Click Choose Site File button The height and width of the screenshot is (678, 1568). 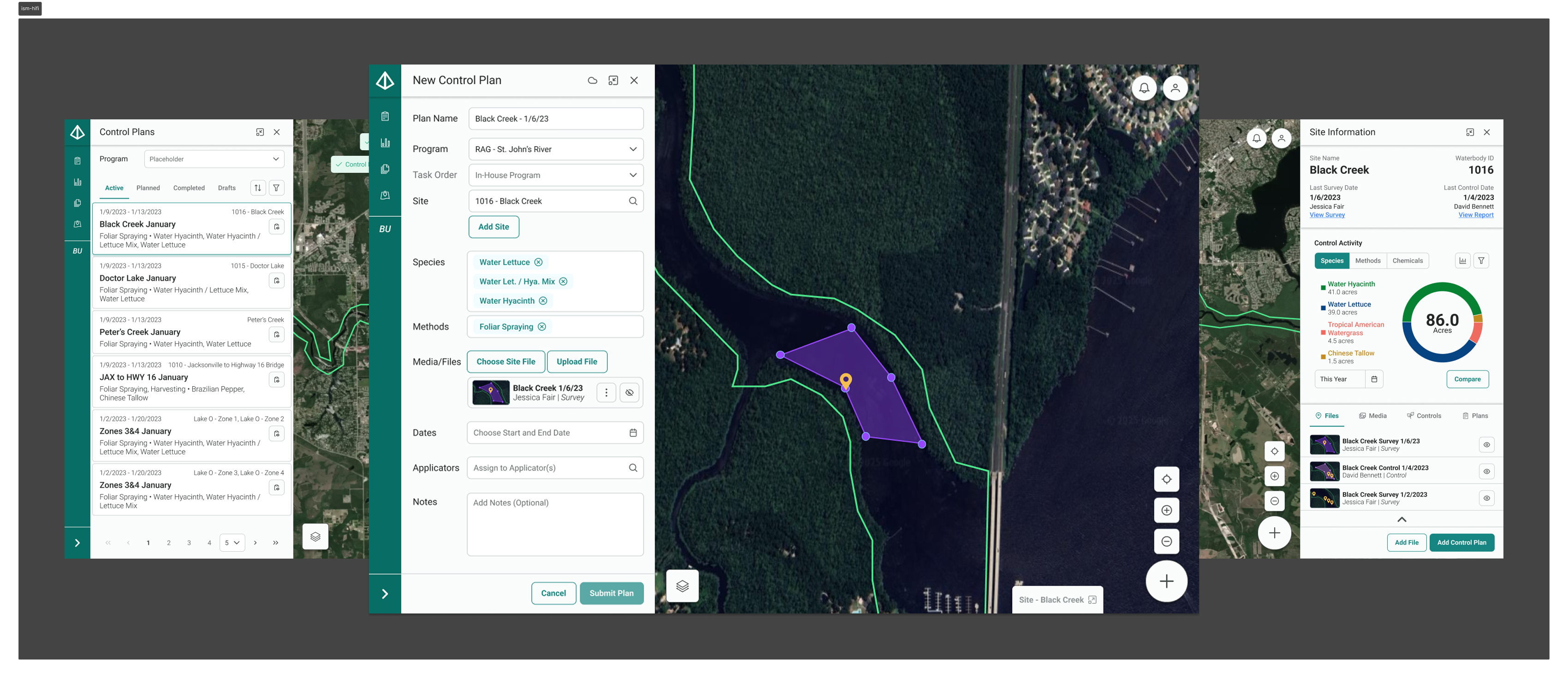505,361
